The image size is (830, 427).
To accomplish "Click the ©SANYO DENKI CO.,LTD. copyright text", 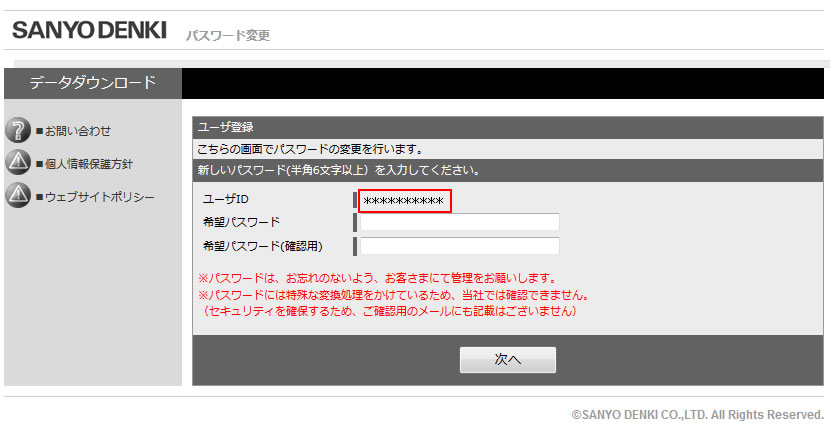I will (x=697, y=414).
